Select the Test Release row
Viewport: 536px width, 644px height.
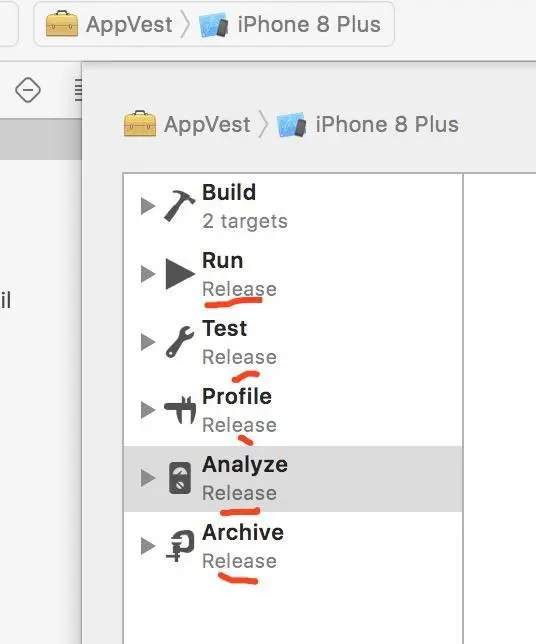293,342
